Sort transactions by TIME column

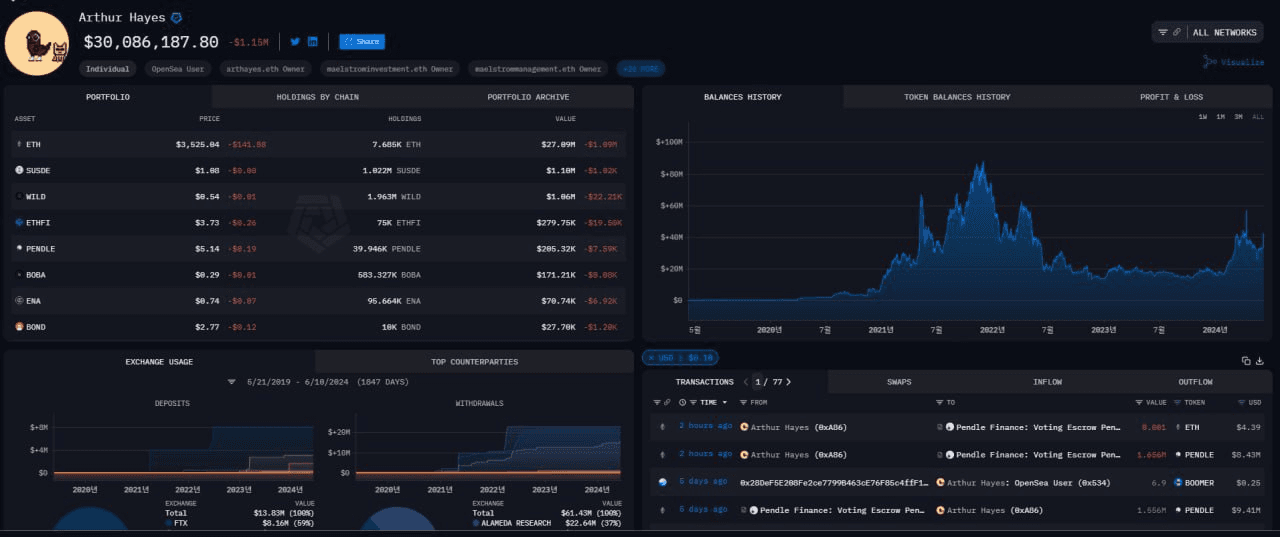pos(708,402)
